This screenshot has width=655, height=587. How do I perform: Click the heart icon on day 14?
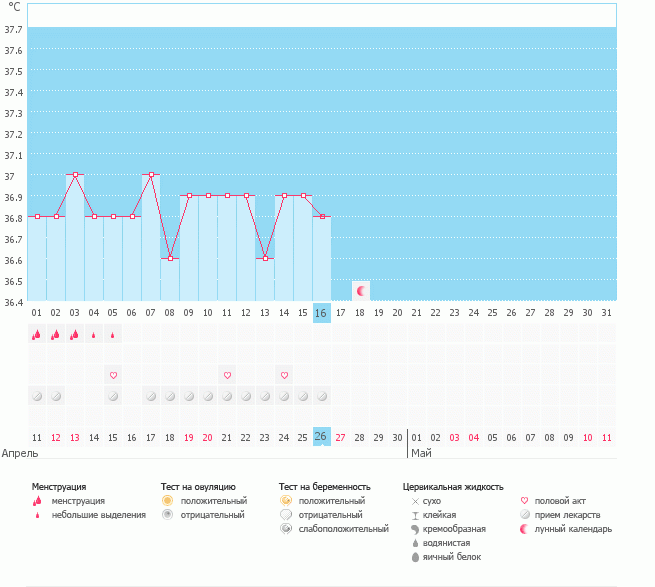click(284, 375)
